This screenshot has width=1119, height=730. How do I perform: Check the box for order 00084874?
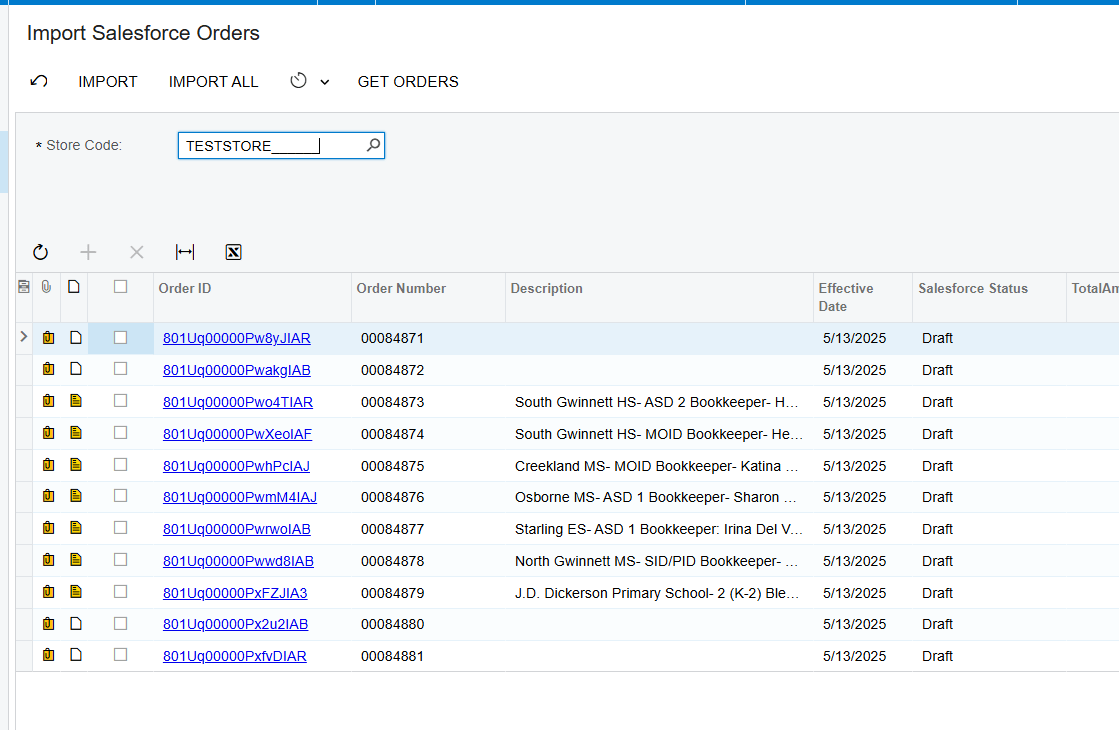[x=121, y=433]
